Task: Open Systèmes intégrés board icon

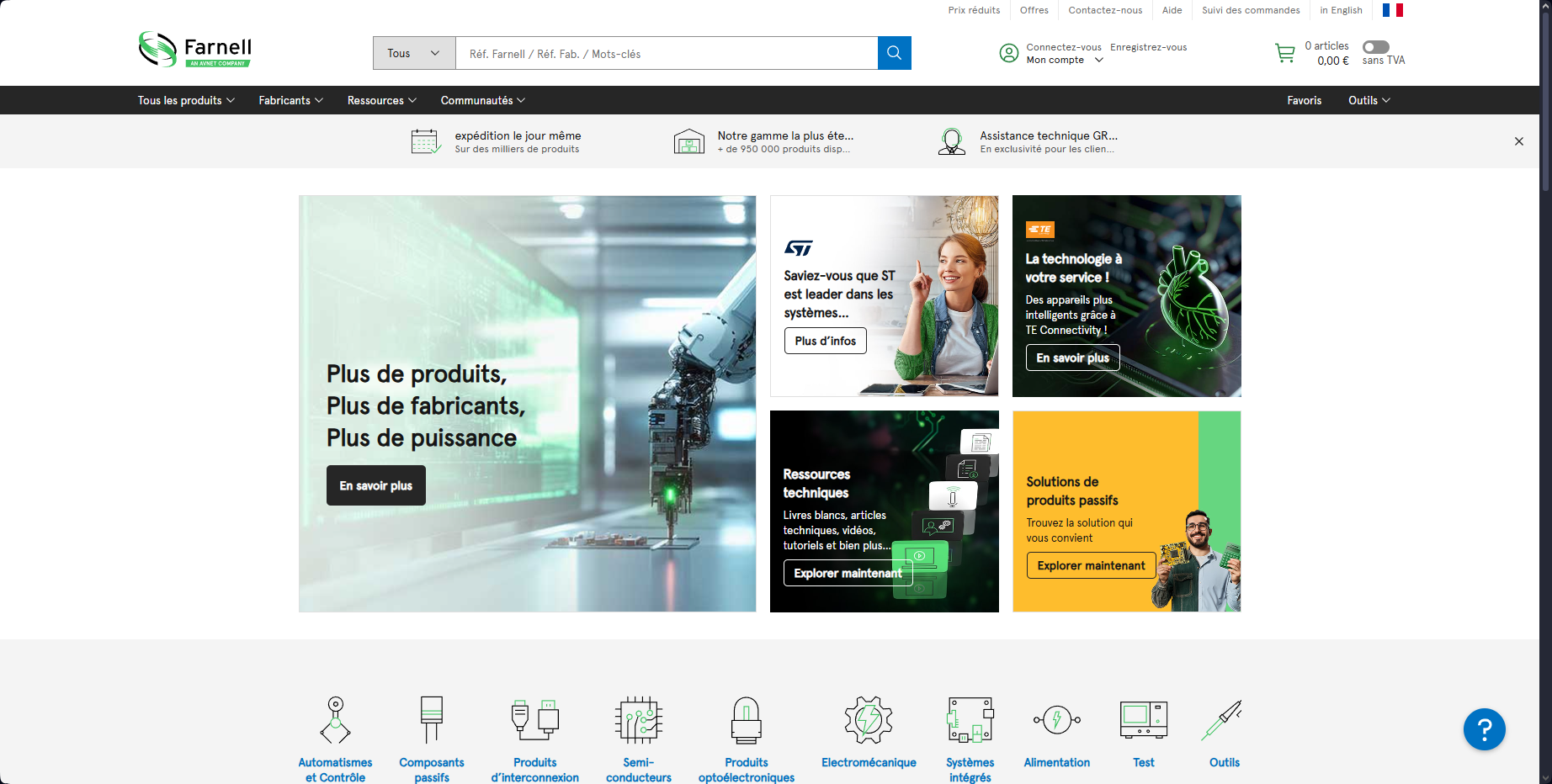Action: pos(970,719)
